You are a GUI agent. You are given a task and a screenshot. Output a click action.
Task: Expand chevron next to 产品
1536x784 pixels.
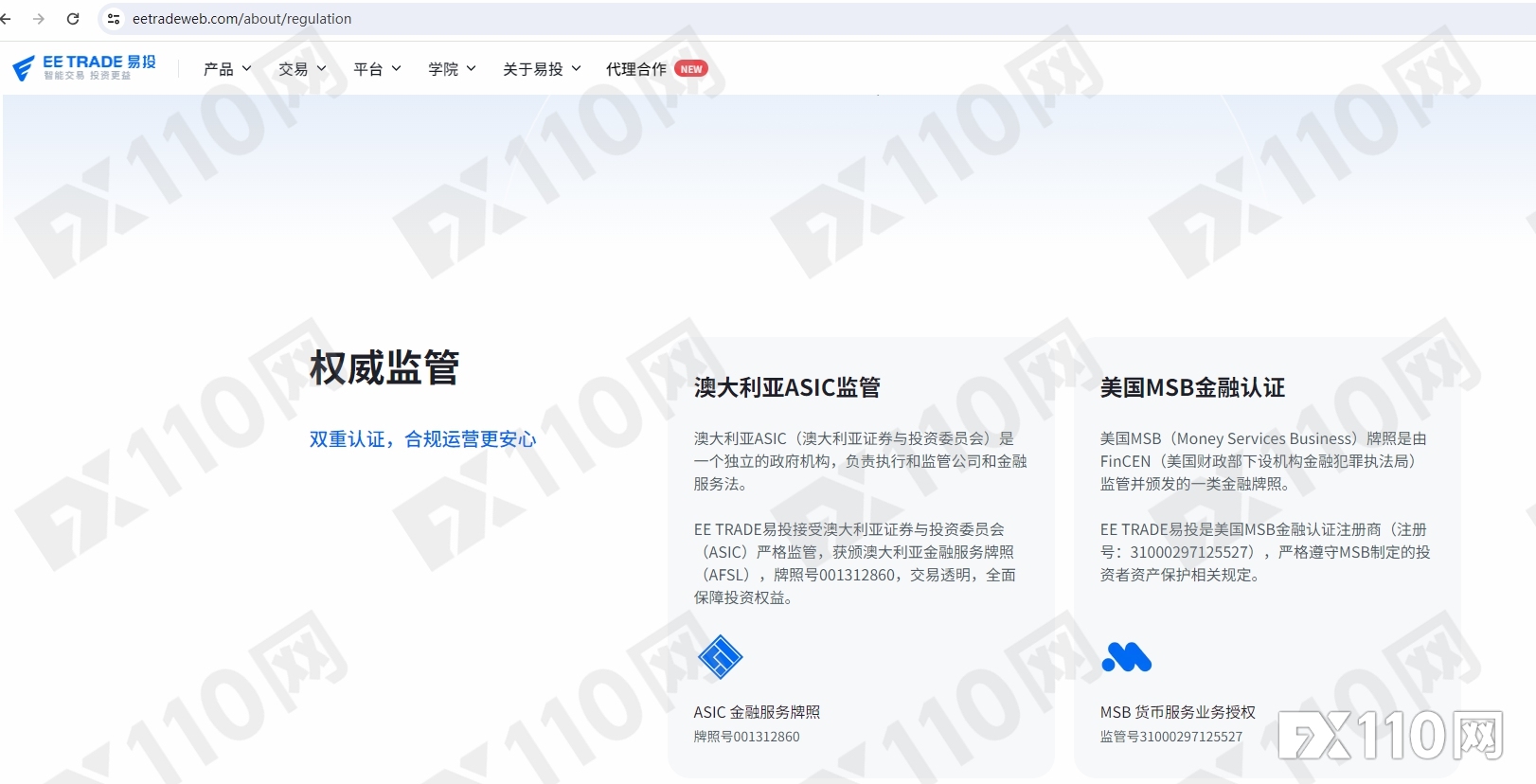(247, 68)
